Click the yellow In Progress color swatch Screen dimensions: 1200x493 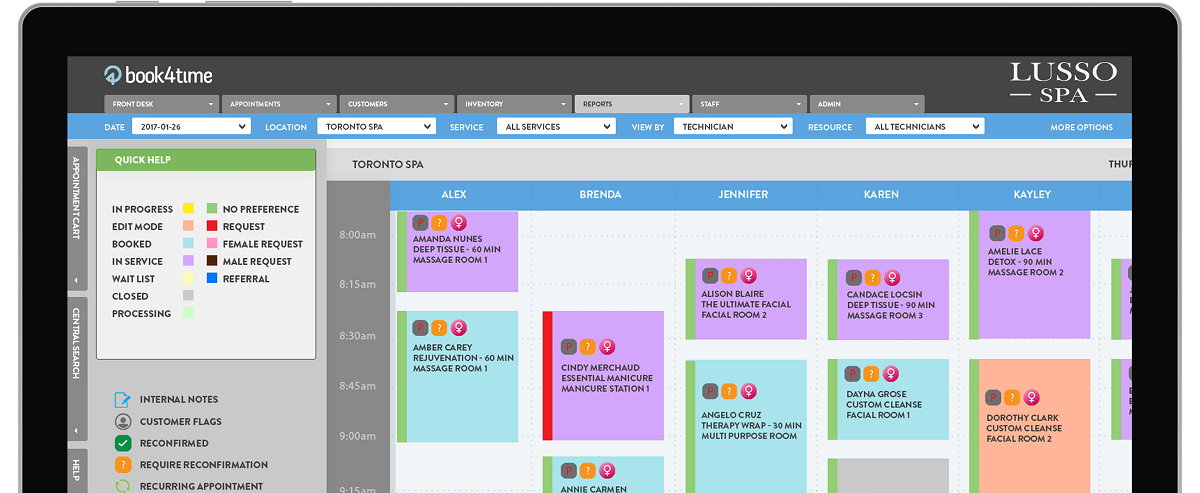[188, 209]
